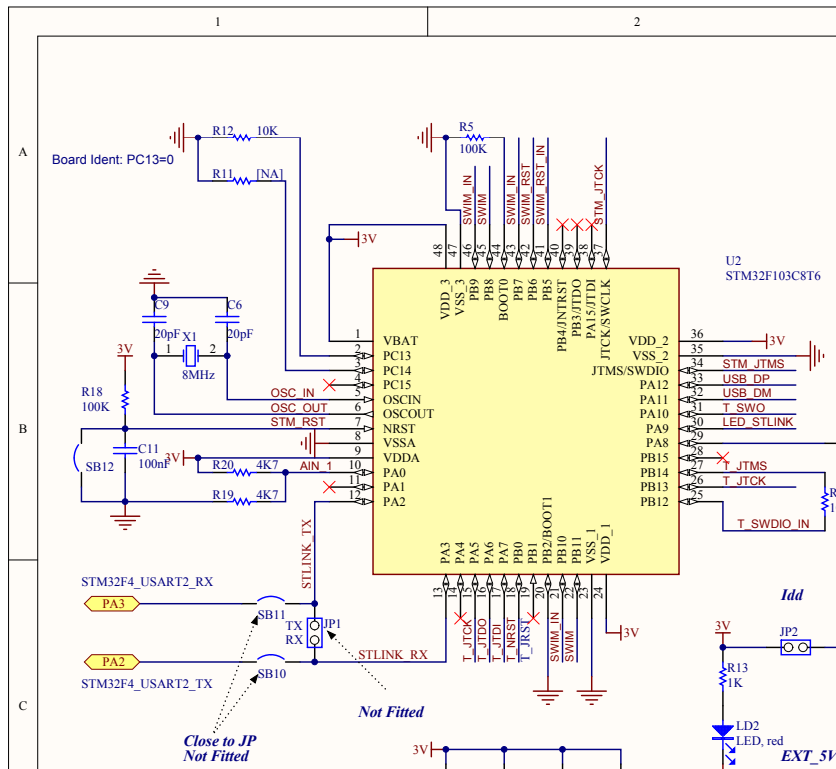Select the STM_RST net label
Image resolution: width=836 pixels, height=769 pixels.
pos(298,422)
